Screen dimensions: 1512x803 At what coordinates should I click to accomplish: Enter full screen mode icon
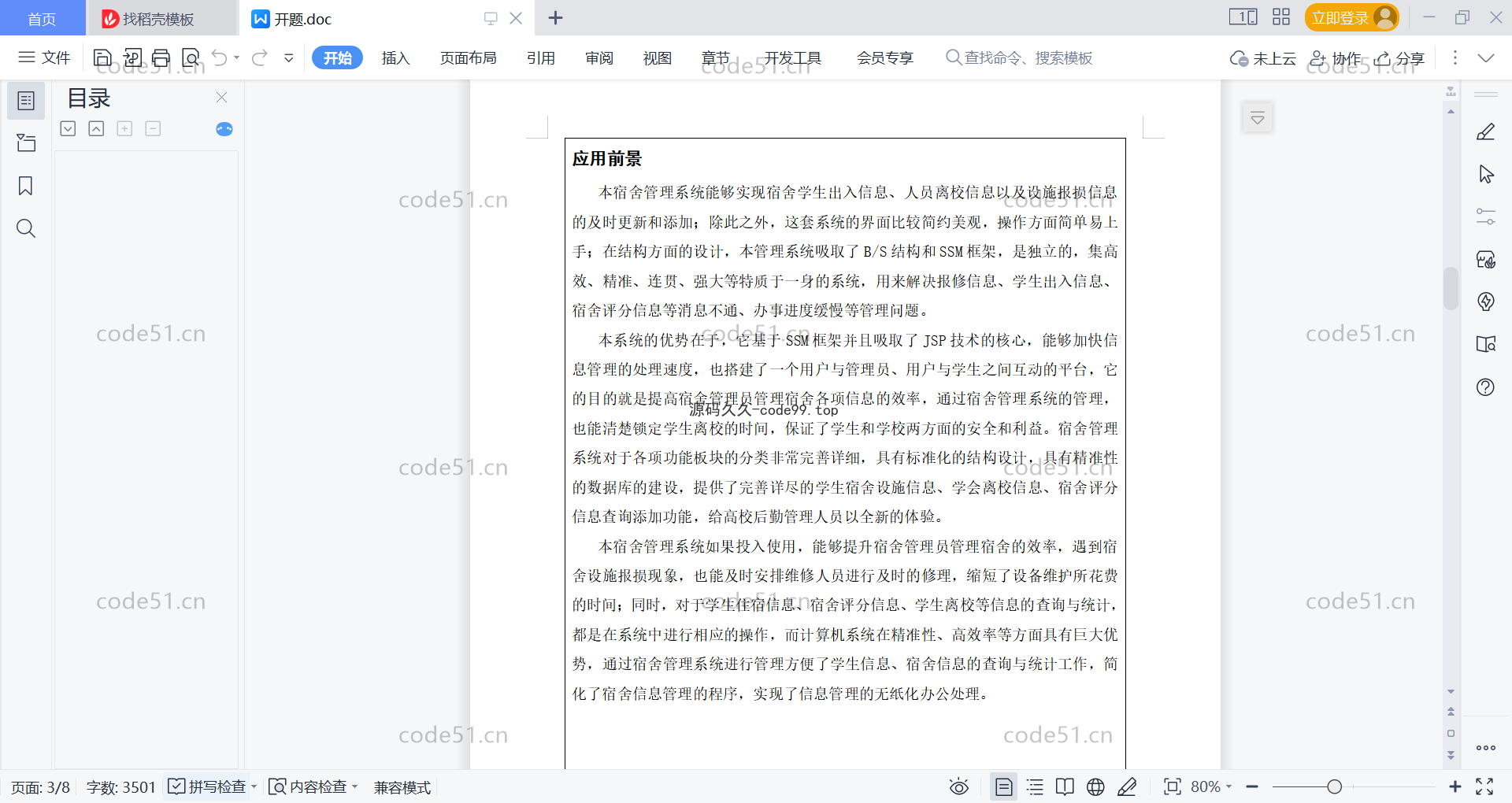pos(1484,786)
